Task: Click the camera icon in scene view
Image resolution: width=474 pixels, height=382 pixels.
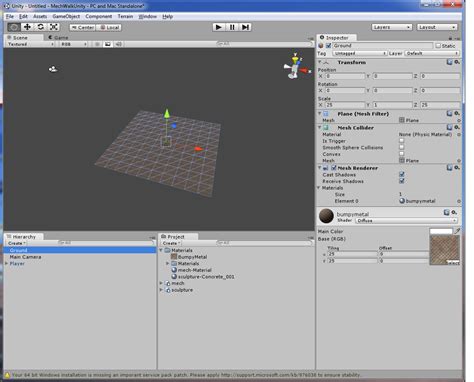Action: [53, 69]
